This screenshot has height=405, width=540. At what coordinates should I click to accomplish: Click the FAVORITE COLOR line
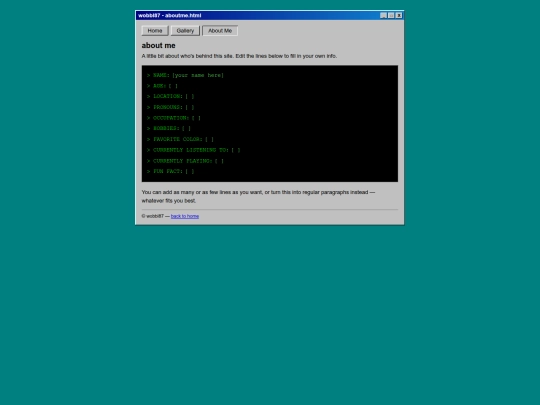pos(180,139)
